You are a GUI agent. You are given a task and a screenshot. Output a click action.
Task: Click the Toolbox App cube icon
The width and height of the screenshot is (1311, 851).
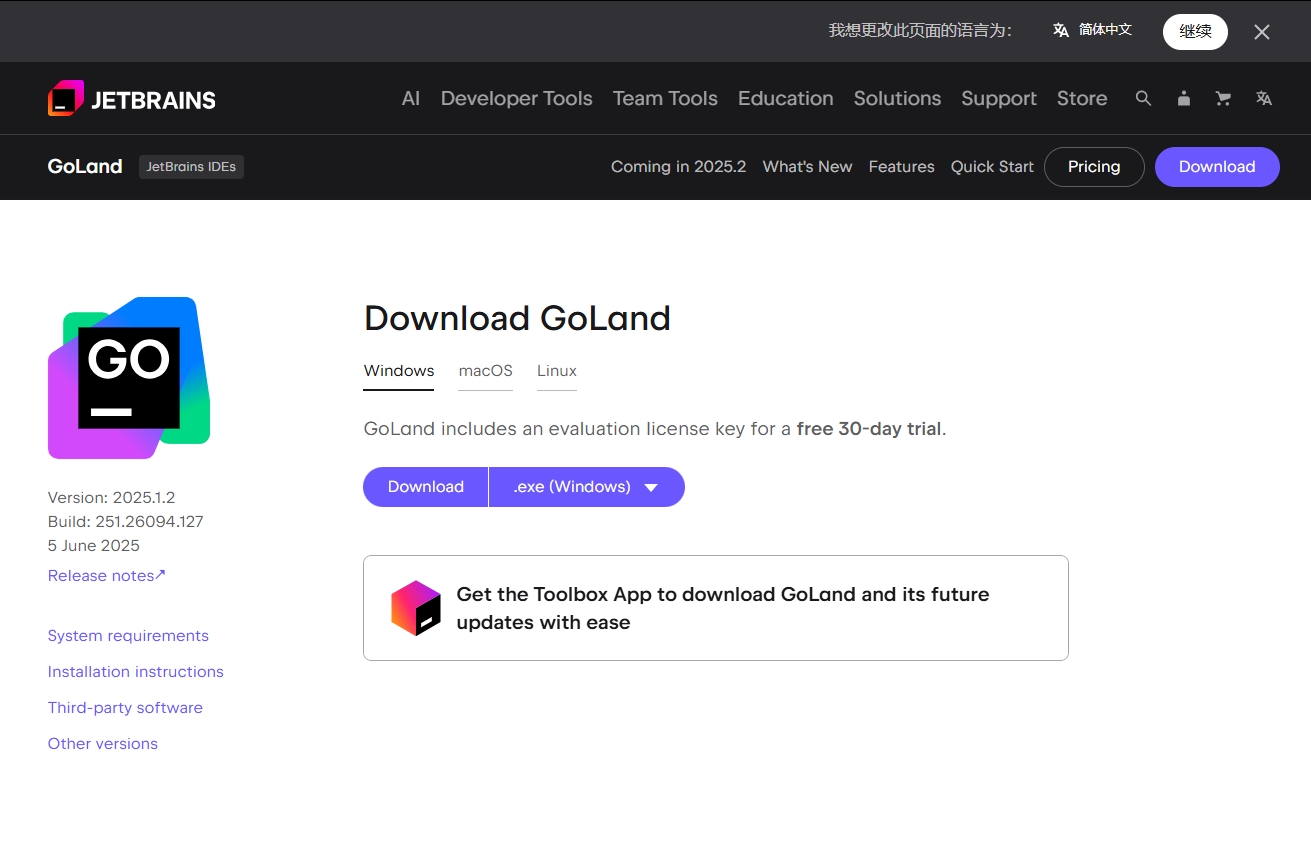tap(416, 608)
